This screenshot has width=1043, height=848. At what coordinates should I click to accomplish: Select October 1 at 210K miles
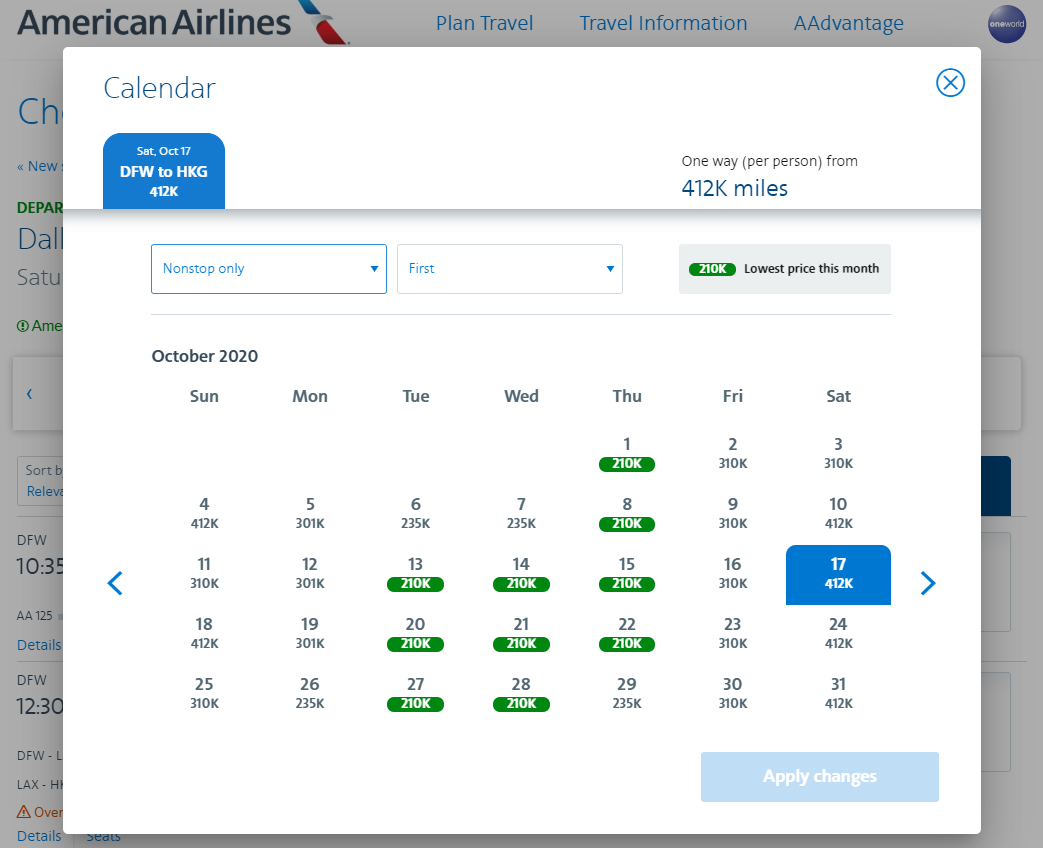pos(627,453)
